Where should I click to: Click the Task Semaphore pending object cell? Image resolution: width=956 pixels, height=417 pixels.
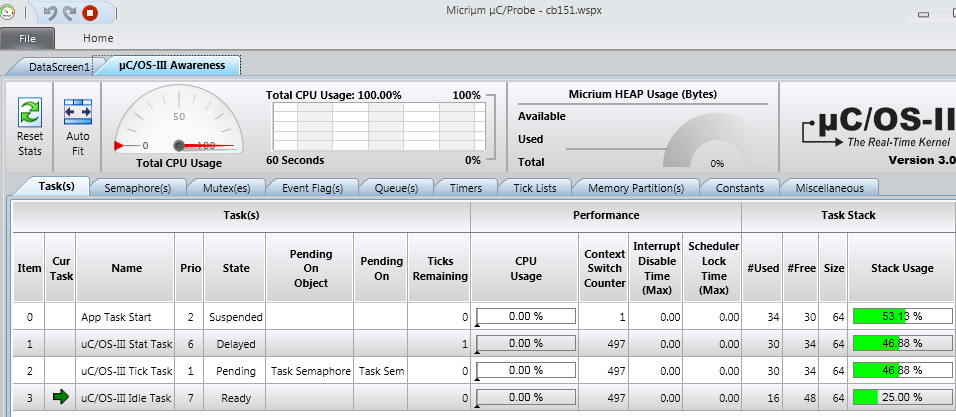pyautogui.click(x=310, y=371)
